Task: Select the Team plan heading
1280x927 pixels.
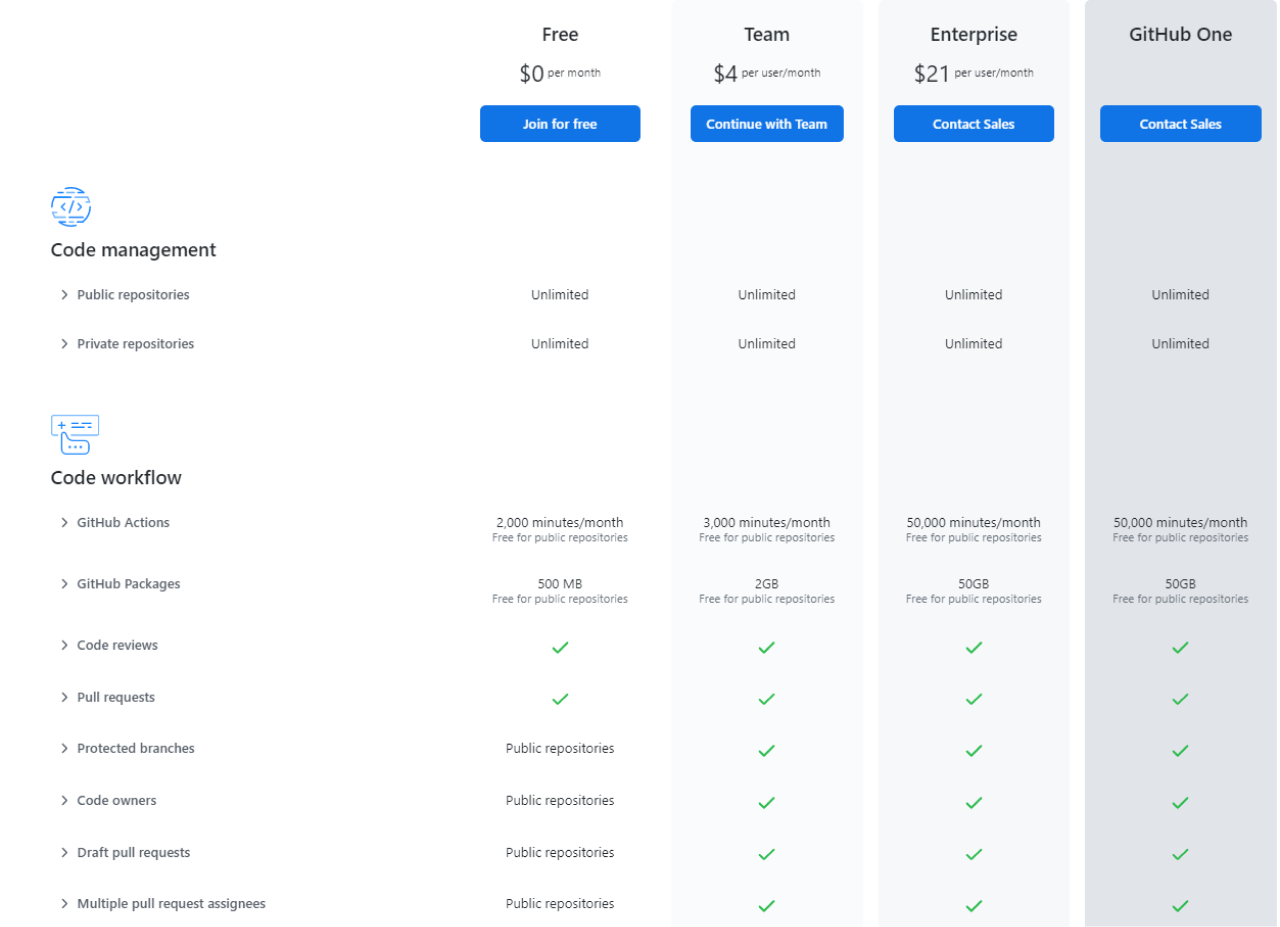Action: point(767,35)
